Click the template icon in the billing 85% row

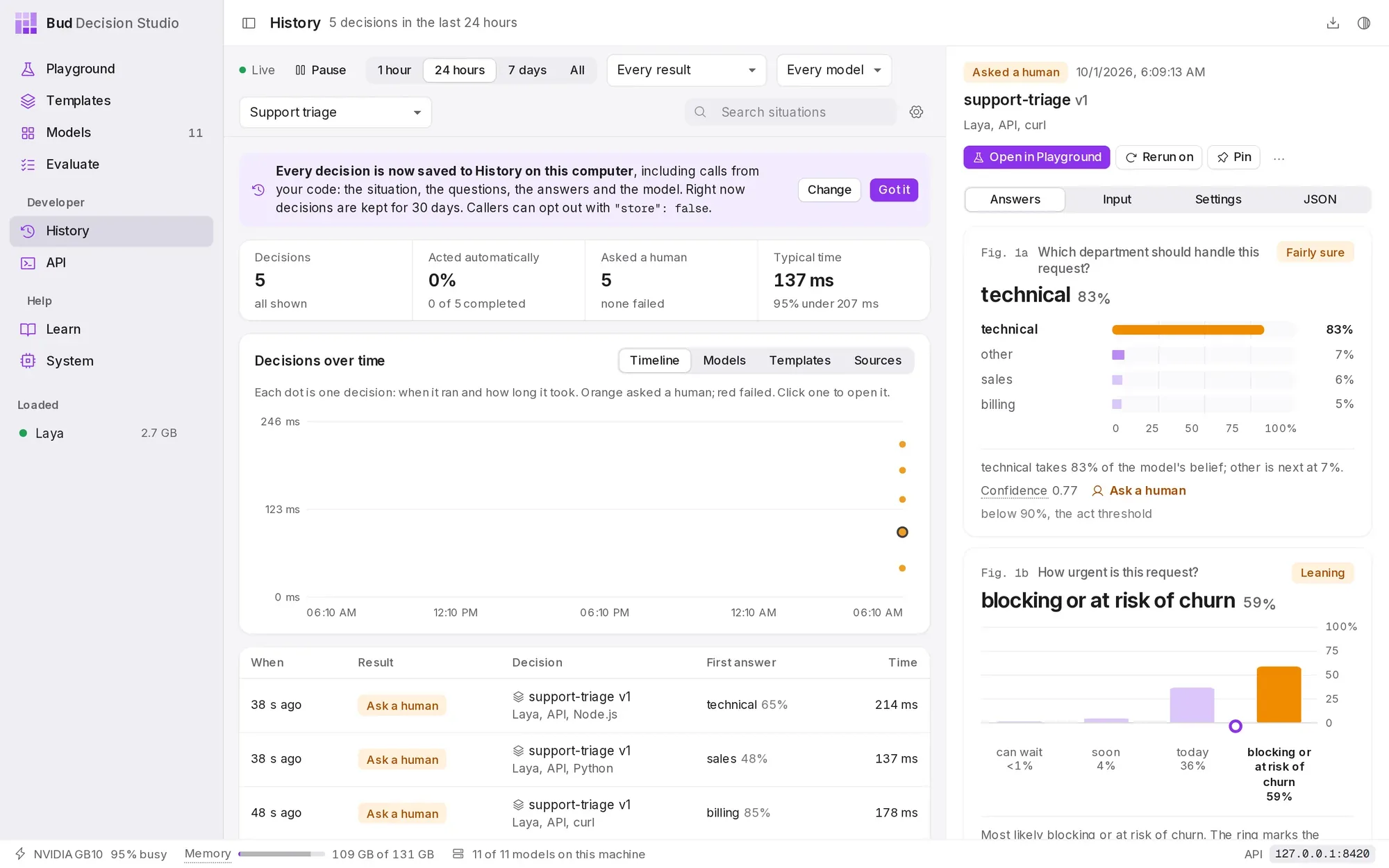pyautogui.click(x=518, y=805)
